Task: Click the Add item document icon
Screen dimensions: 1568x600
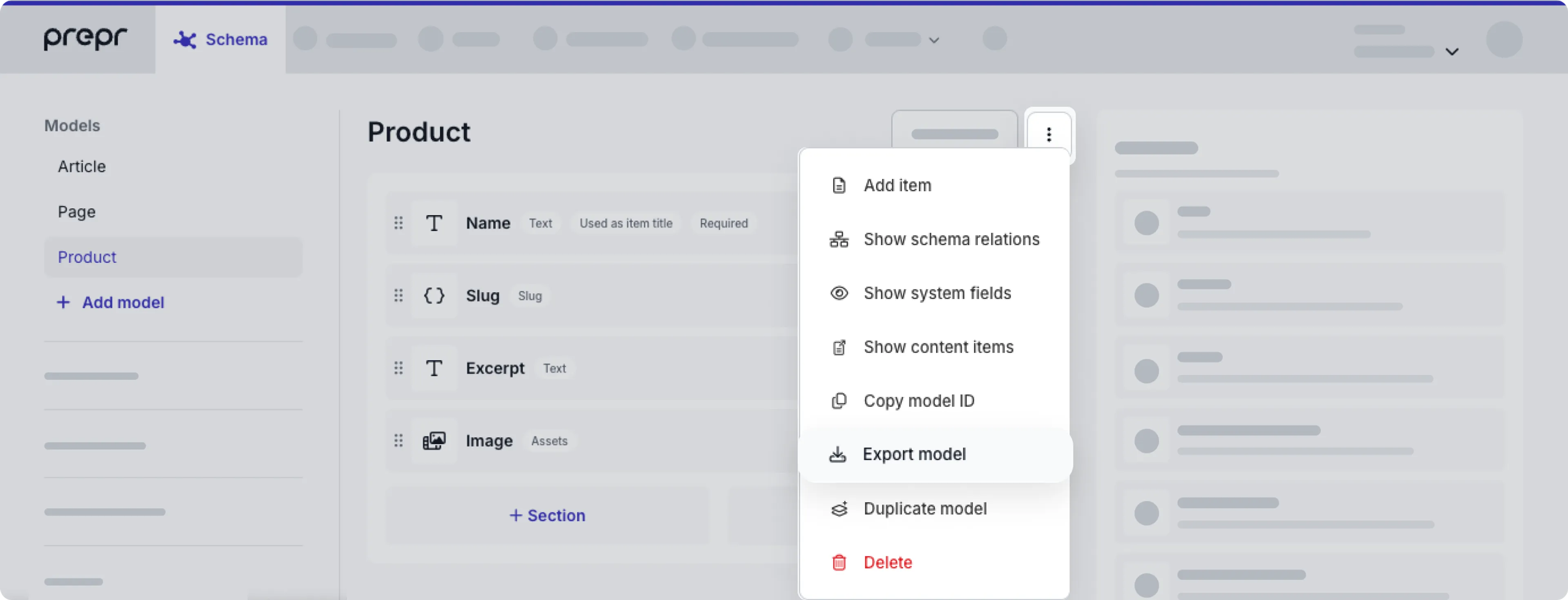Action: tap(839, 185)
